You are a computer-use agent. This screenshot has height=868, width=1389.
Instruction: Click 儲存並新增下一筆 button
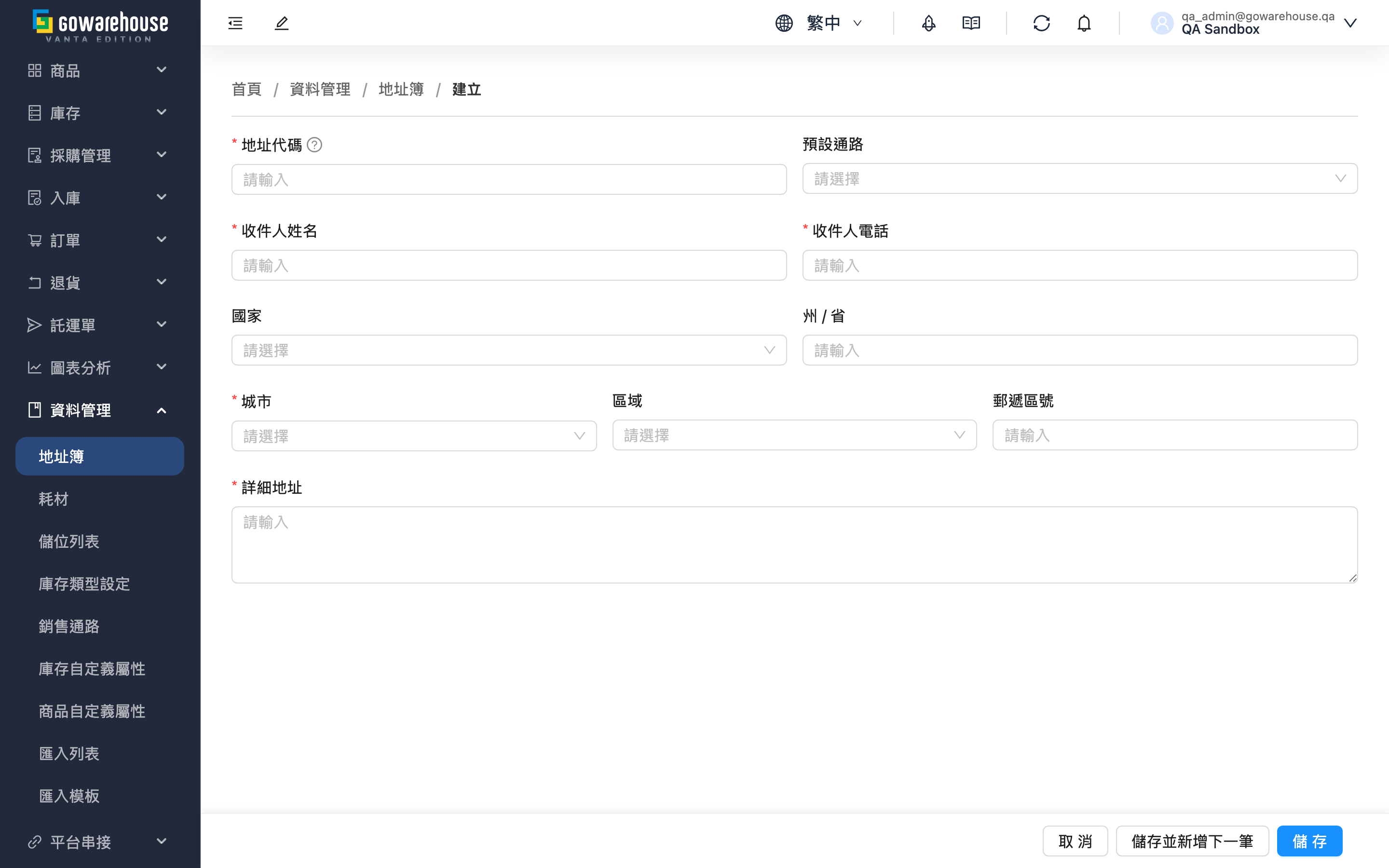coord(1192,841)
